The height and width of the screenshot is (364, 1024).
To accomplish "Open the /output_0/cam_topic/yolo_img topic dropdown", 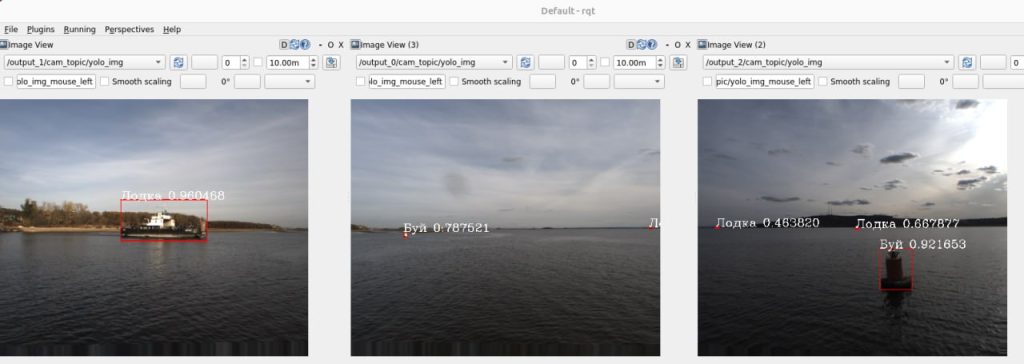I will pos(434,63).
